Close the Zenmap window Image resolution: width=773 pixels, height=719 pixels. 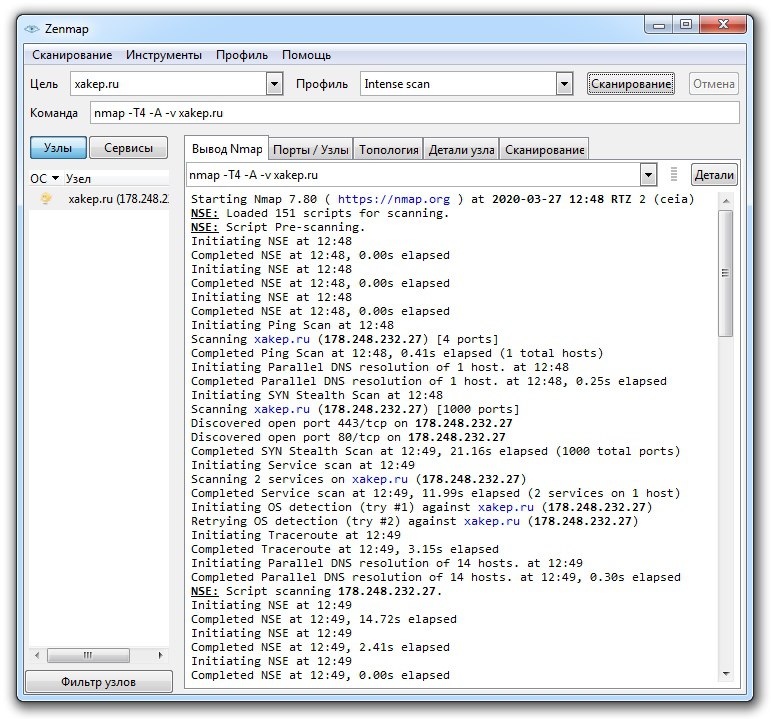723,25
